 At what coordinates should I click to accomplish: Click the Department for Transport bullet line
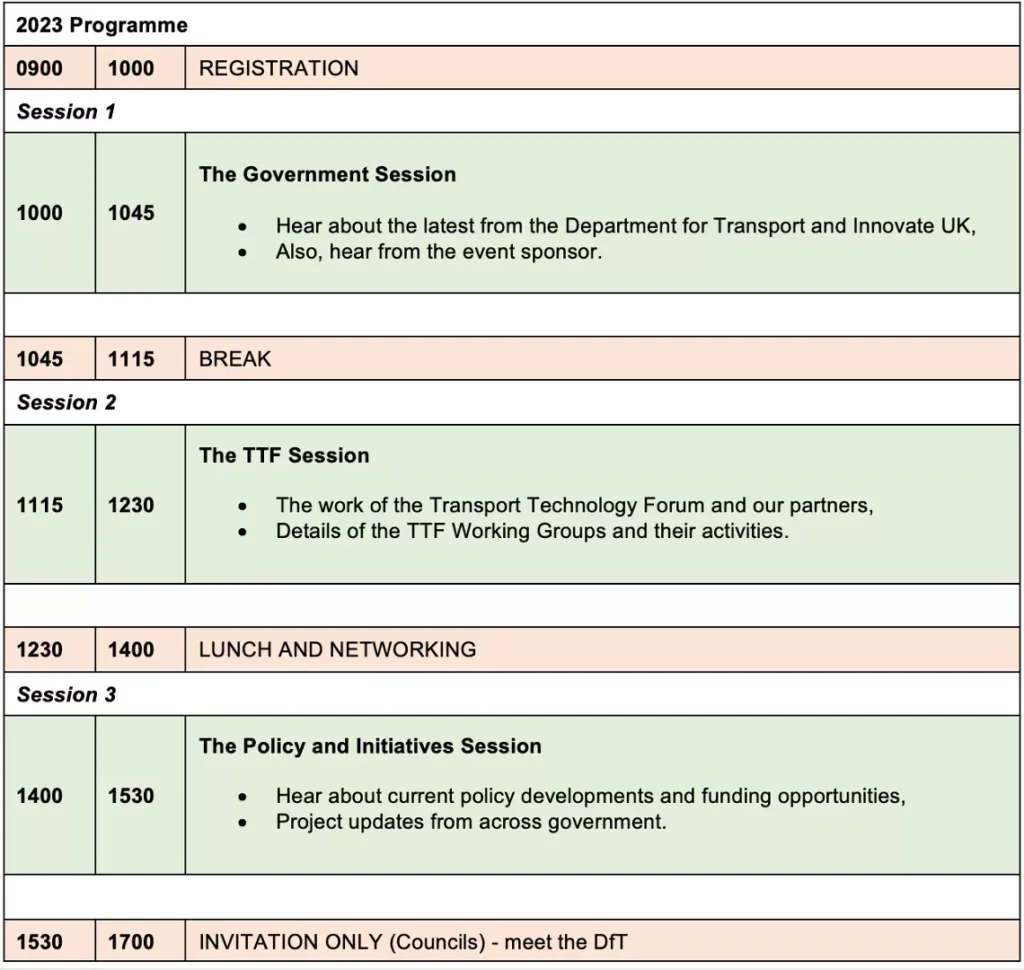tap(625, 226)
